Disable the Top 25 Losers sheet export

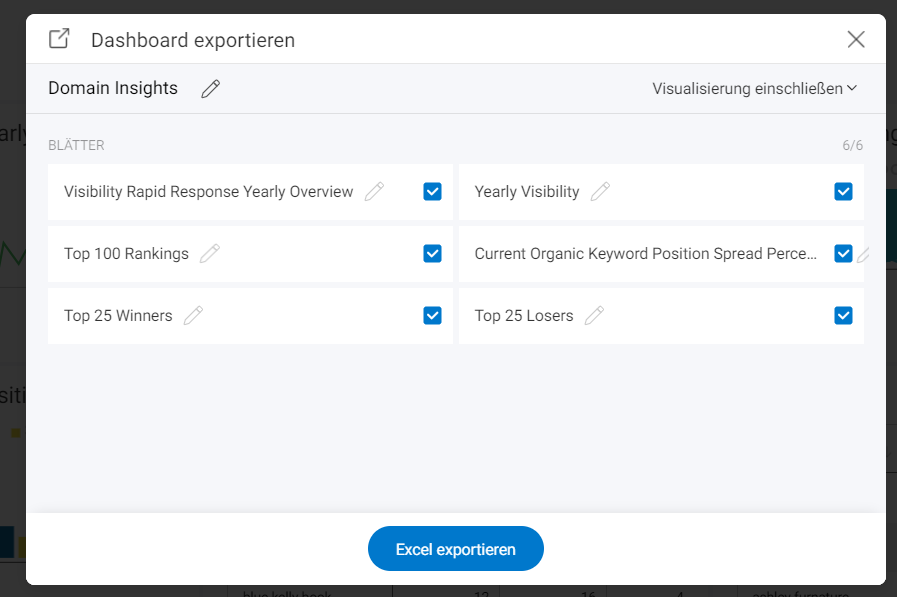click(843, 315)
